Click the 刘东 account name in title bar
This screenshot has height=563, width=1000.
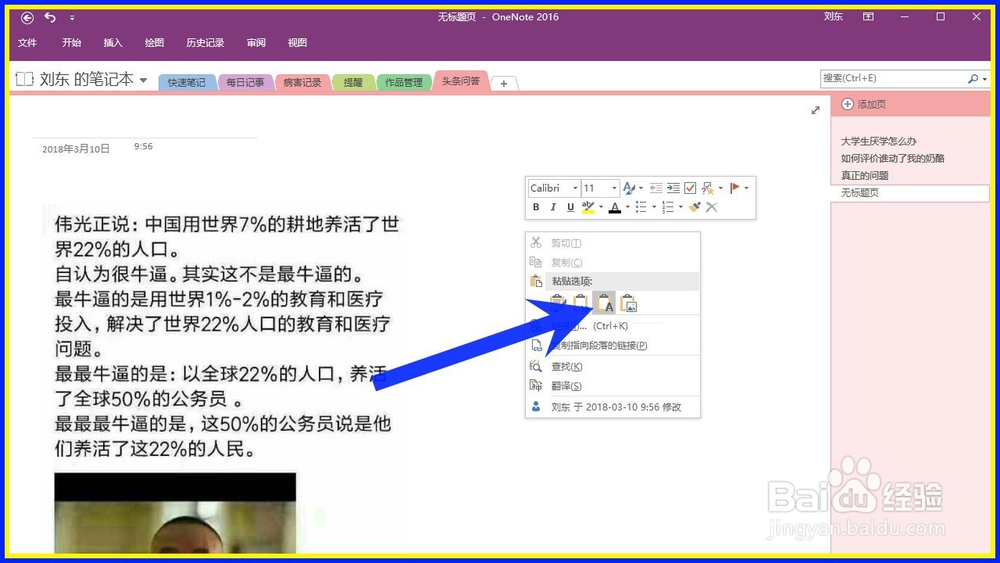pyautogui.click(x=833, y=17)
